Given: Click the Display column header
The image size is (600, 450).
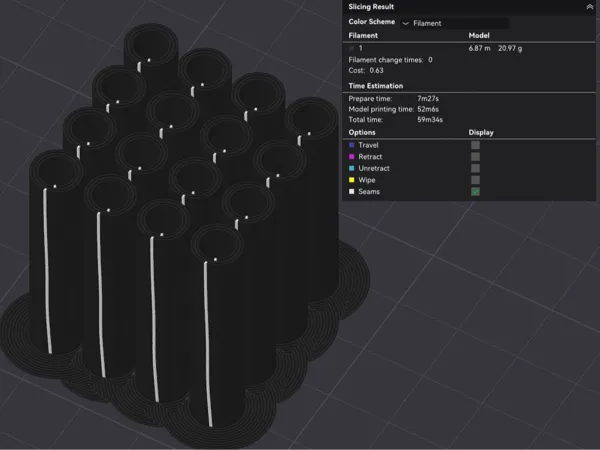Looking at the screenshot, I should click(481, 132).
